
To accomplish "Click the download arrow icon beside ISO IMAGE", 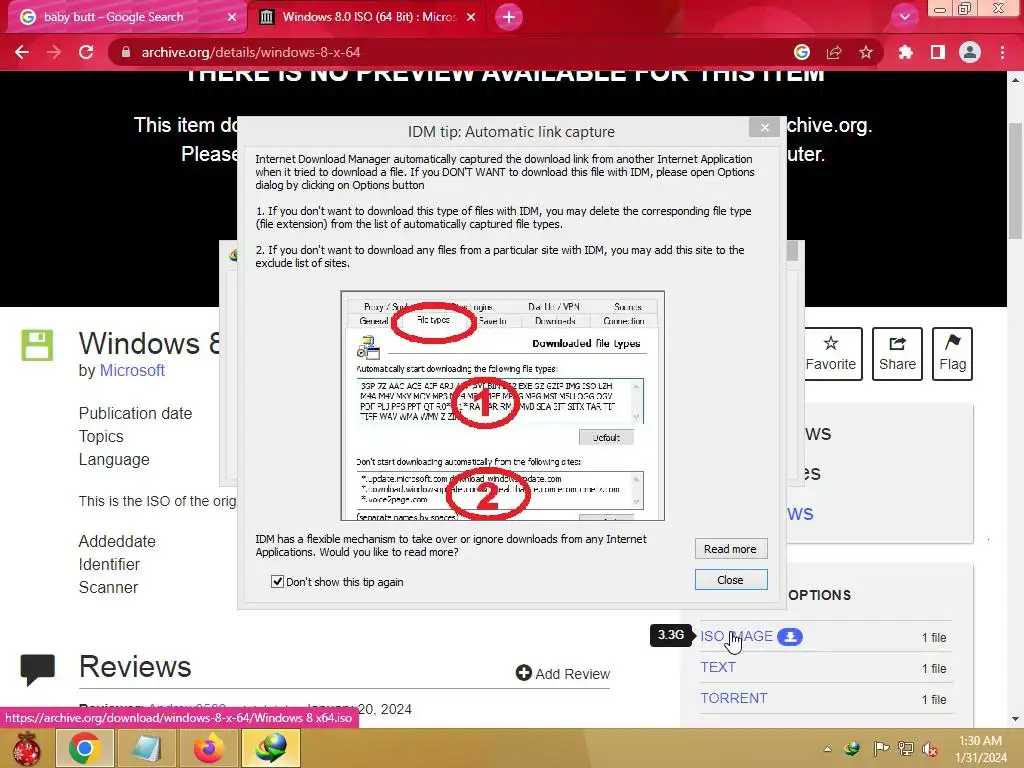I will pos(790,637).
